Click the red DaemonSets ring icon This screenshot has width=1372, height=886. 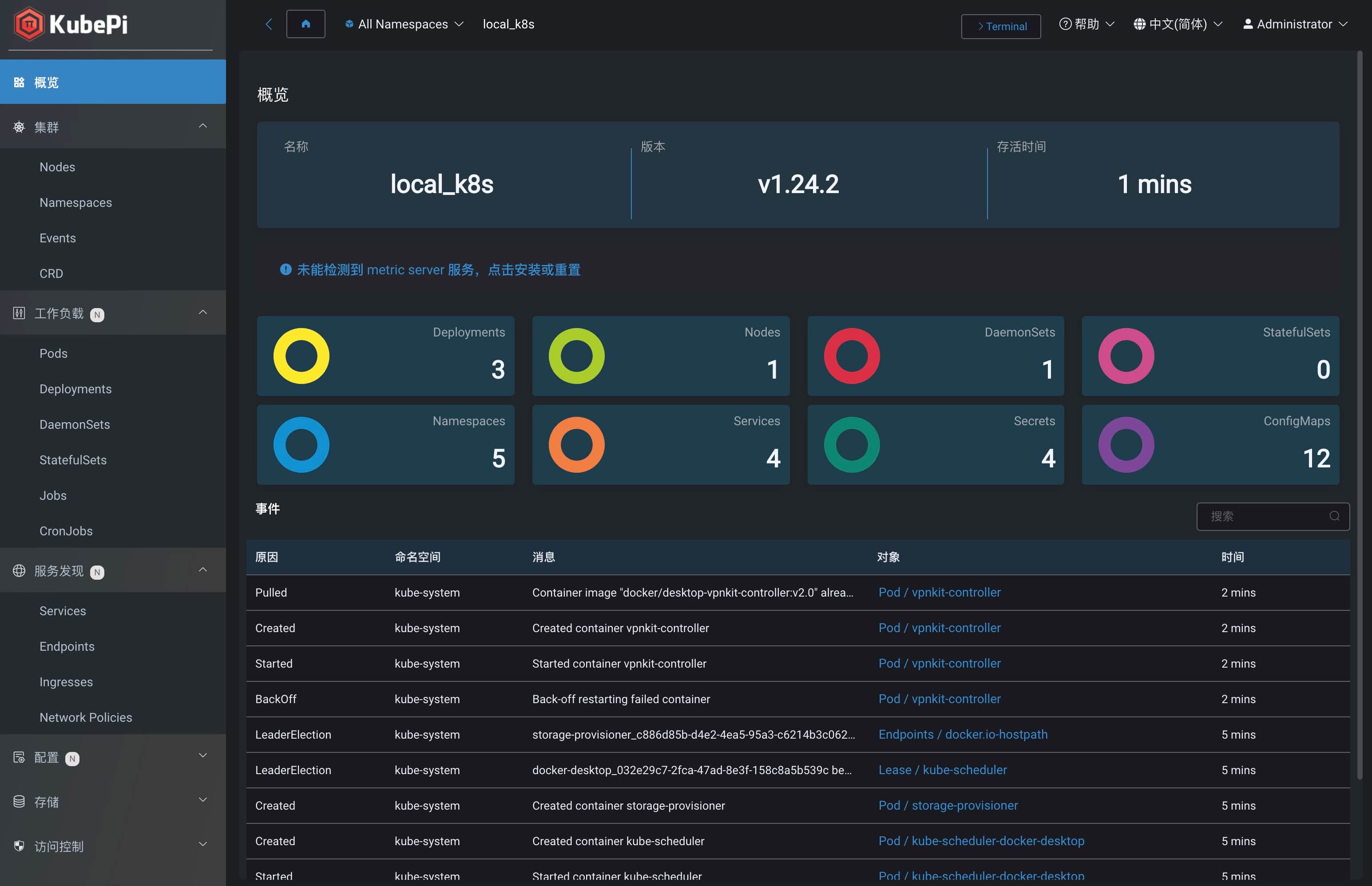point(852,356)
